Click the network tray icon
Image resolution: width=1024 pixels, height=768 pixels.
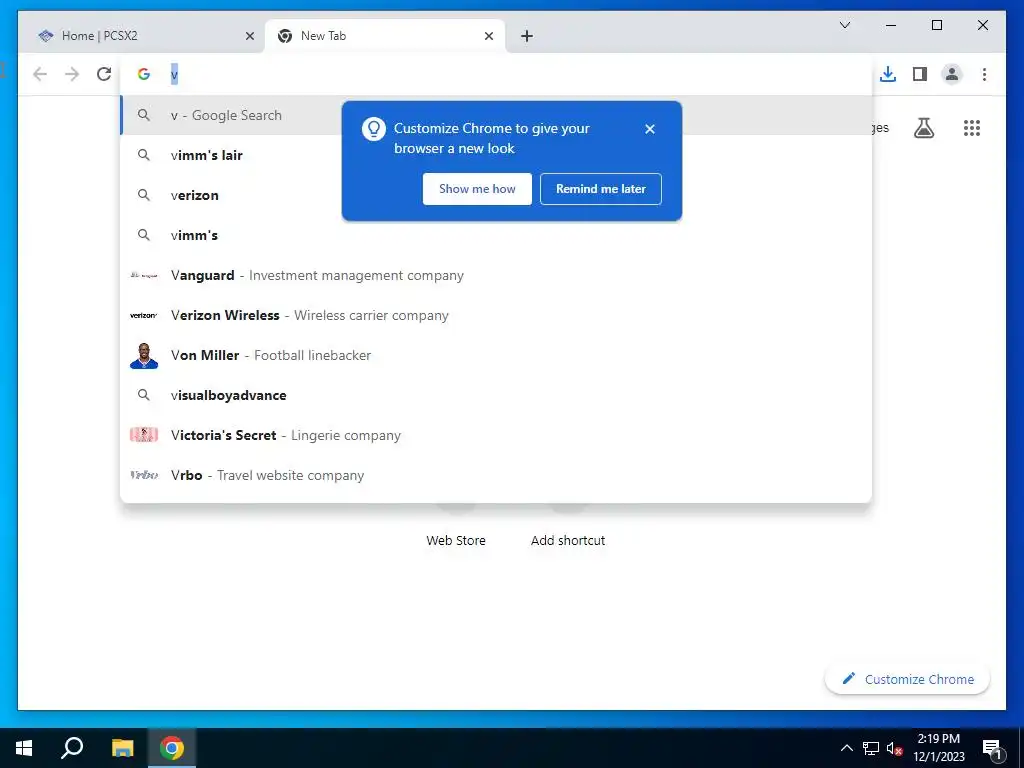click(x=871, y=748)
